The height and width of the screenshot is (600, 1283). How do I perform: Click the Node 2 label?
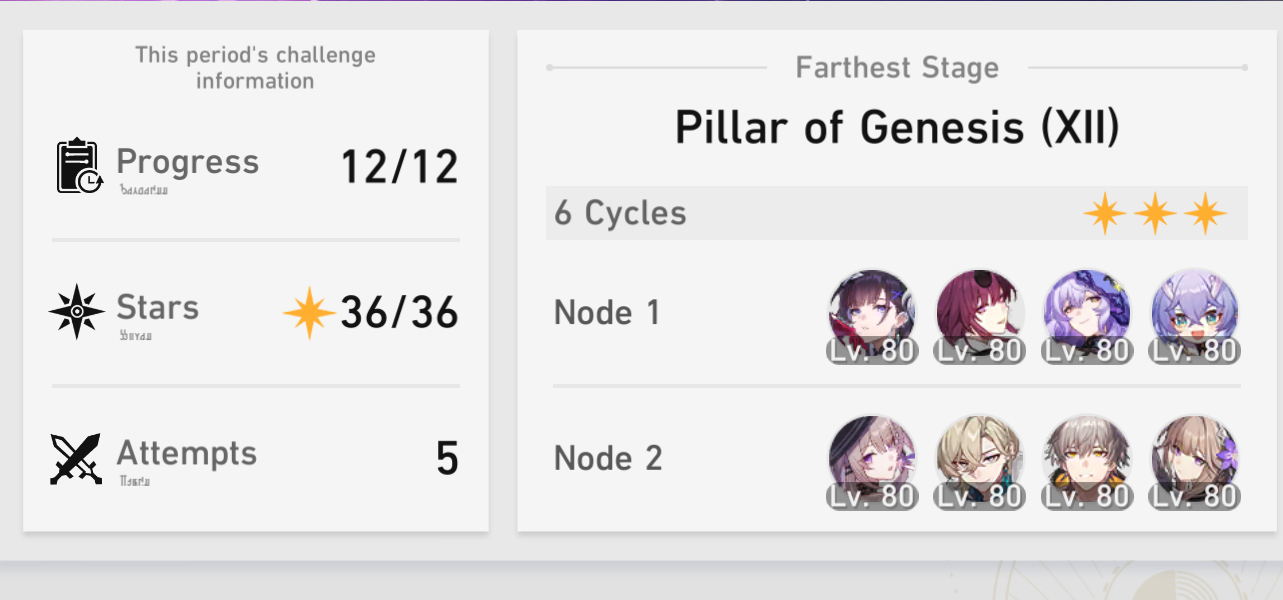pos(608,459)
